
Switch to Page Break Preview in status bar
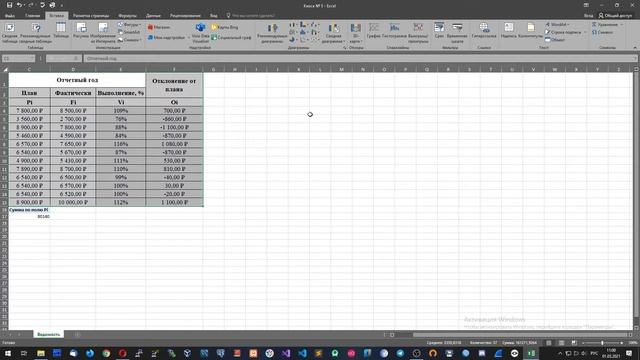click(574, 343)
